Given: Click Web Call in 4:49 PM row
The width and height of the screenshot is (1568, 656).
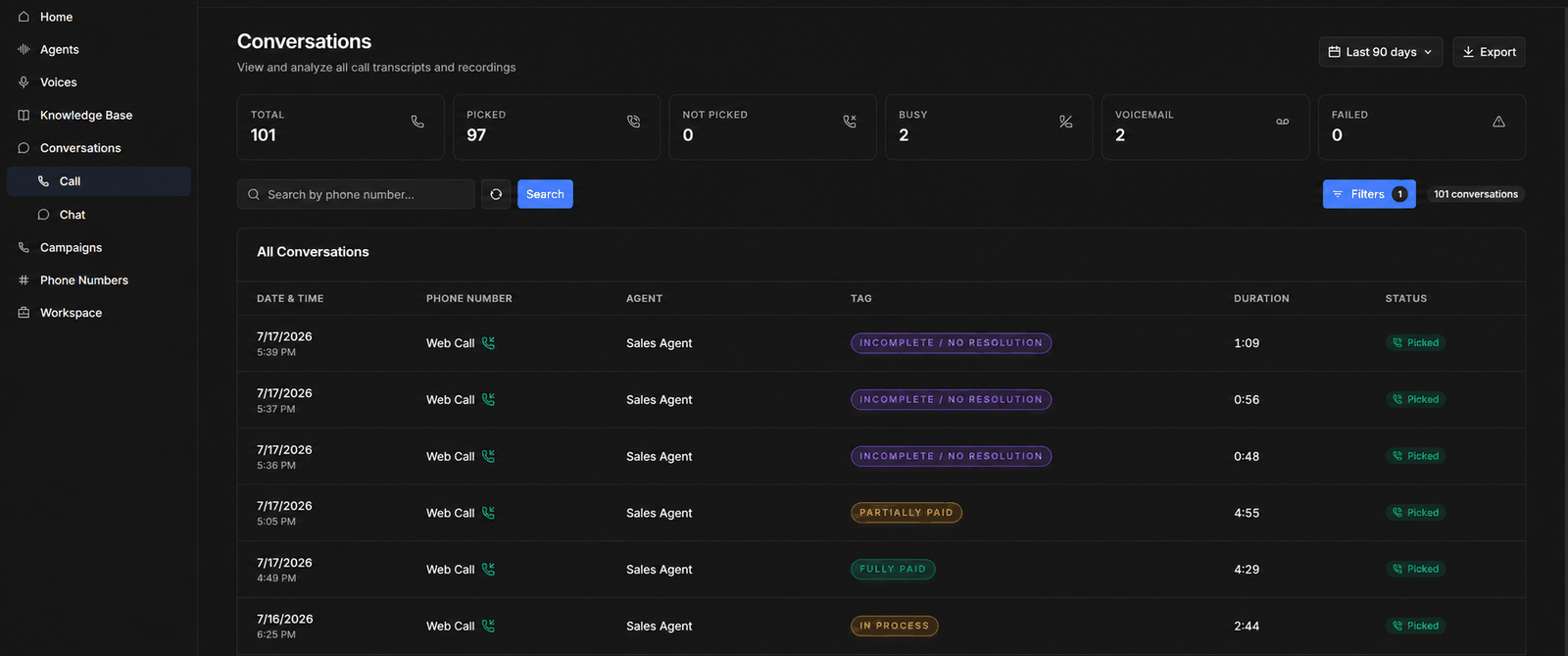Looking at the screenshot, I should (x=450, y=570).
